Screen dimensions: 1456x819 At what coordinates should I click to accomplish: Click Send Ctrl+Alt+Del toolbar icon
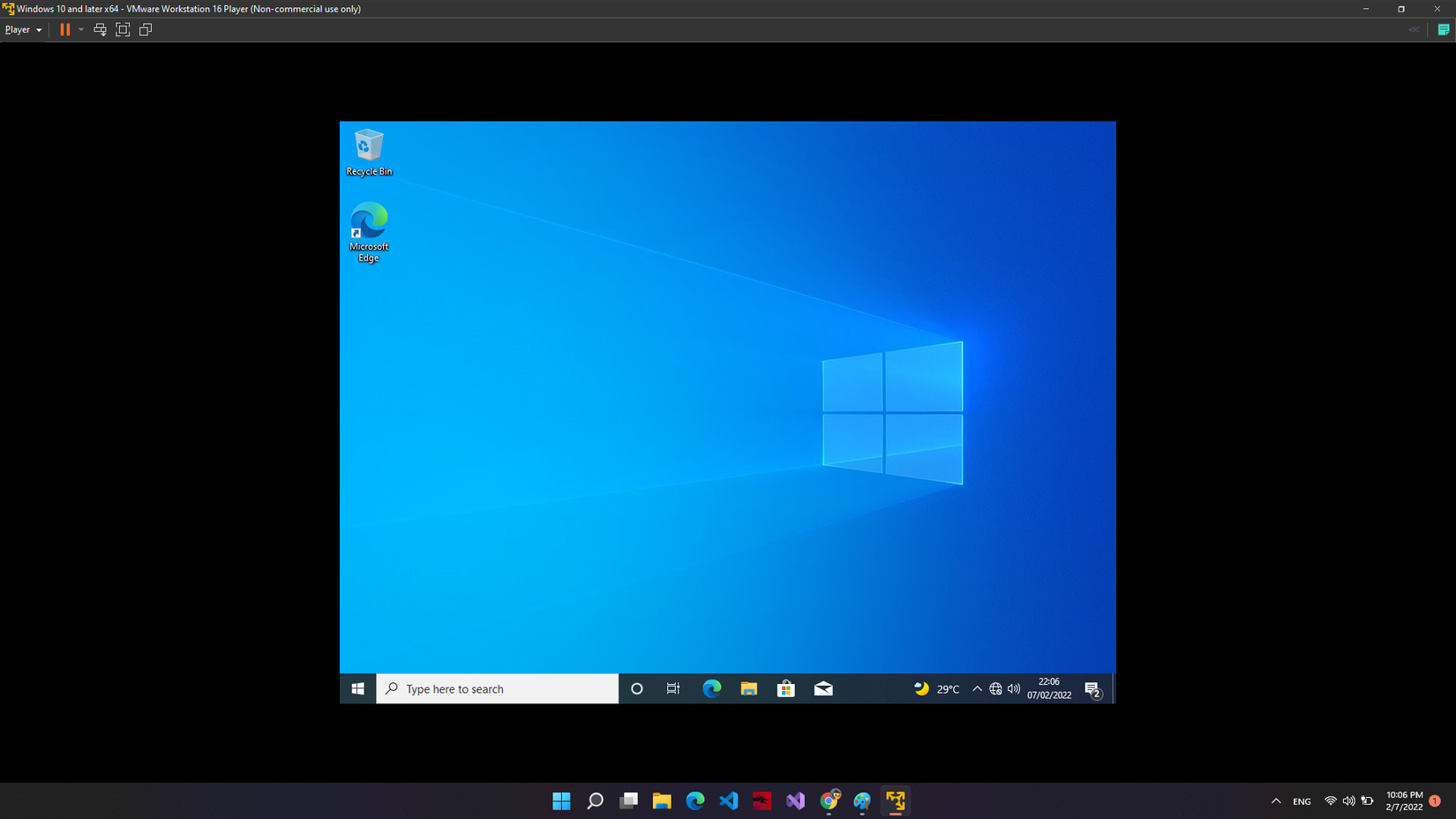pyautogui.click(x=100, y=29)
